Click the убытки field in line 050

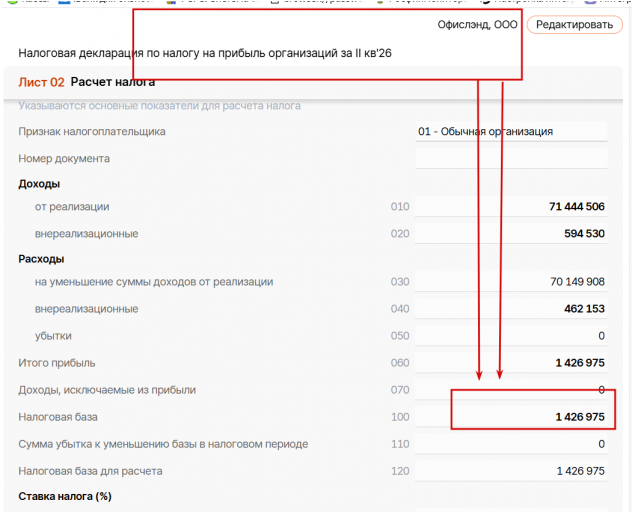511,335
